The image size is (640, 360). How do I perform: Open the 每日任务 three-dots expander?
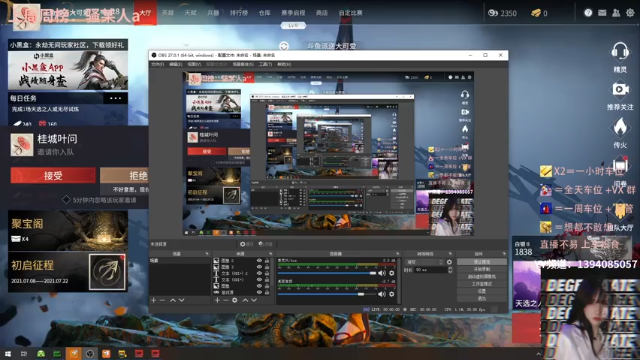tap(116, 98)
